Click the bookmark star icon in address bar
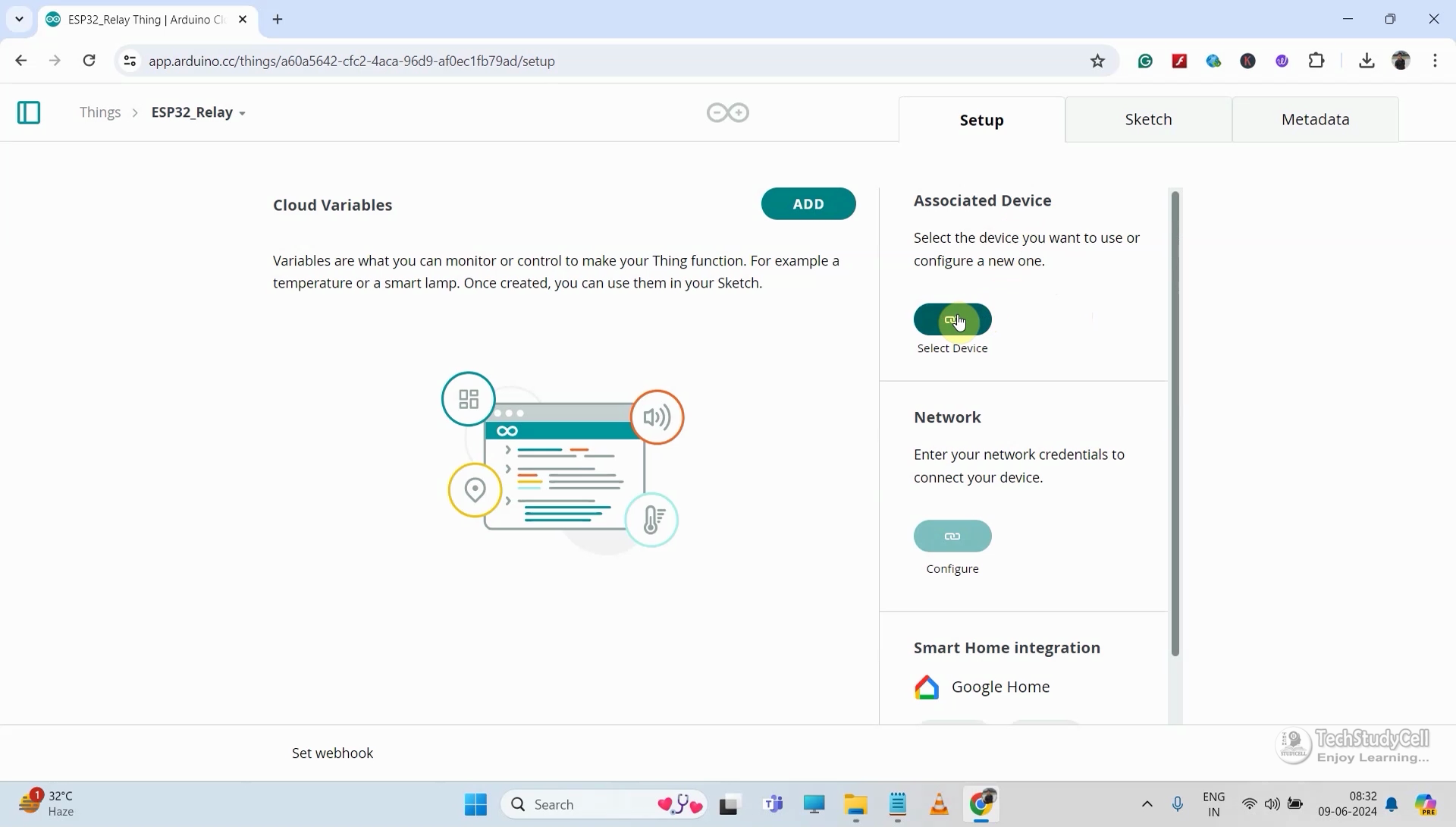 pos(1097,61)
